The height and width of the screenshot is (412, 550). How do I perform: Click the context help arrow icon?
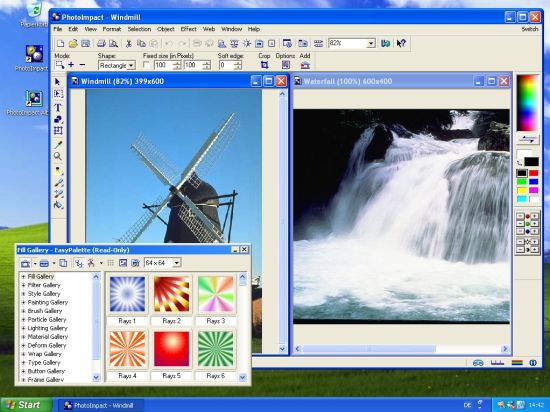point(401,43)
